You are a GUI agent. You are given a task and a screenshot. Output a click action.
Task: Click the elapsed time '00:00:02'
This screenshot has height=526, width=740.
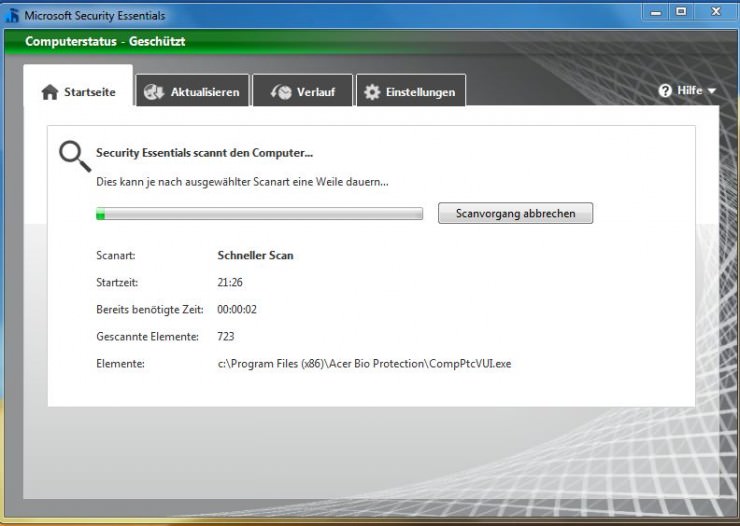click(x=237, y=309)
